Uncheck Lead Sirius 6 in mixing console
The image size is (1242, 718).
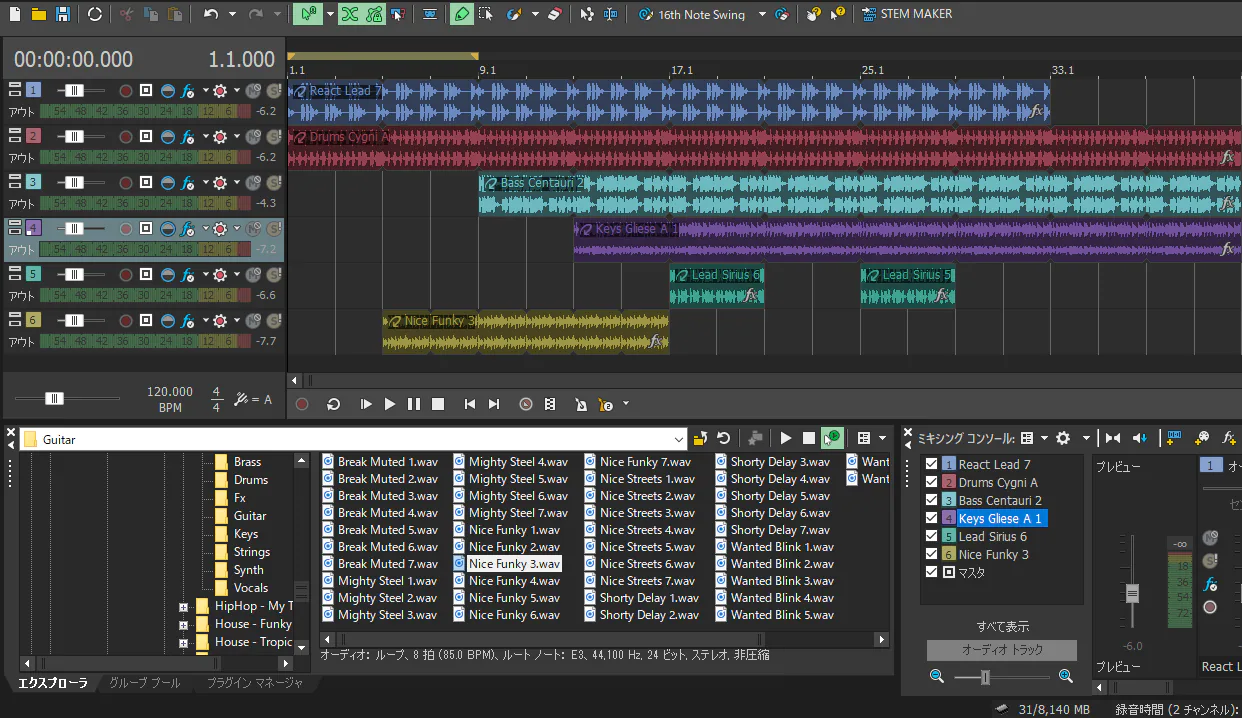tap(932, 536)
